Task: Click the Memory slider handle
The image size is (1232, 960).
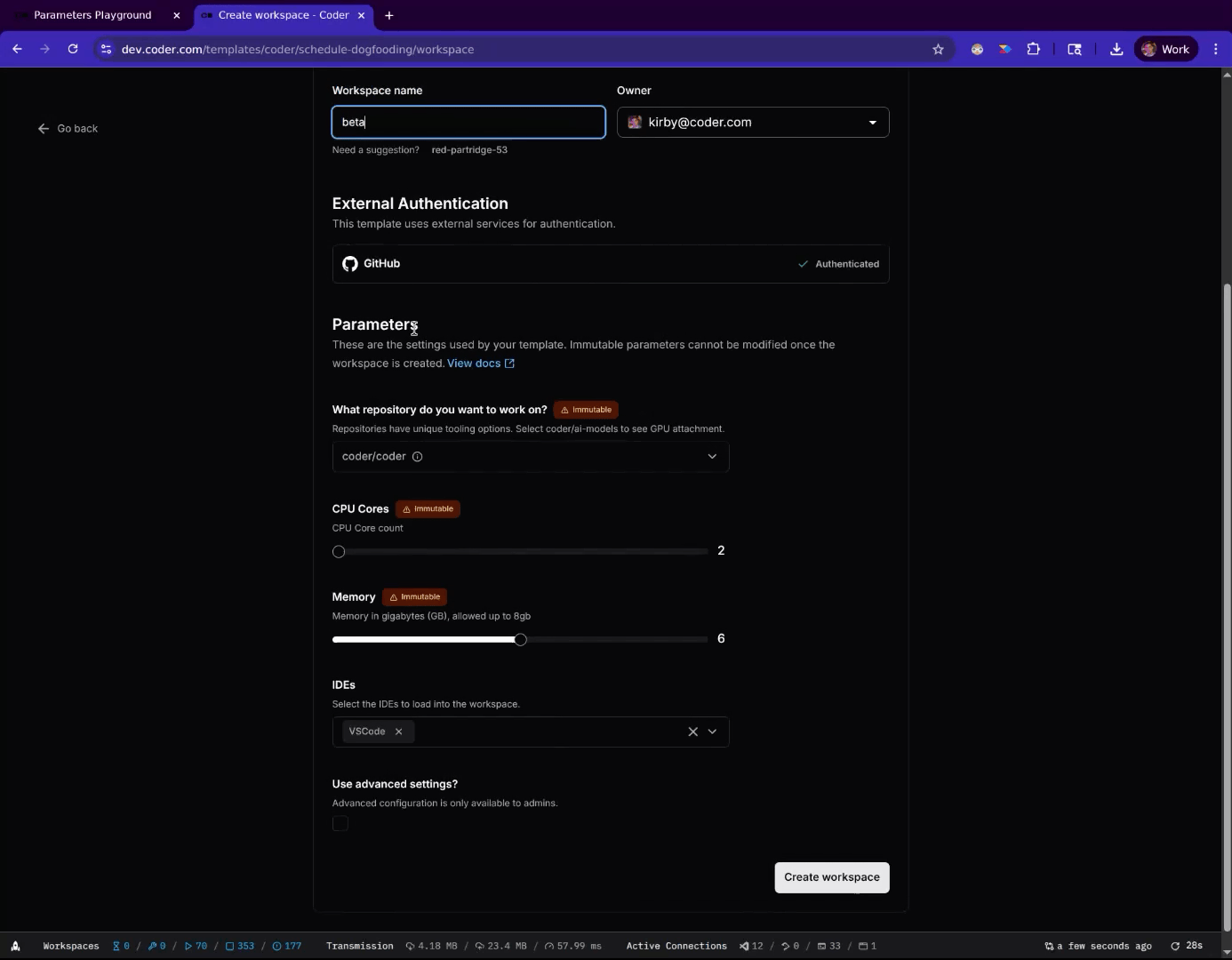Action: [x=521, y=639]
